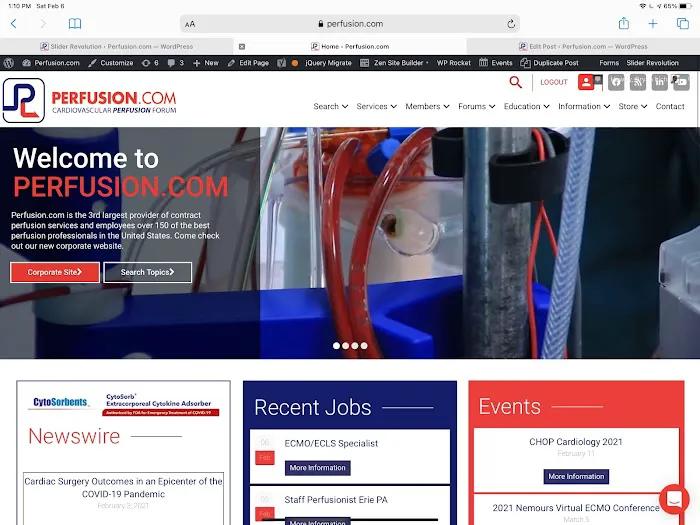This screenshot has width=700, height=525.
Task: Open the AA reader text options
Action: tap(190, 24)
